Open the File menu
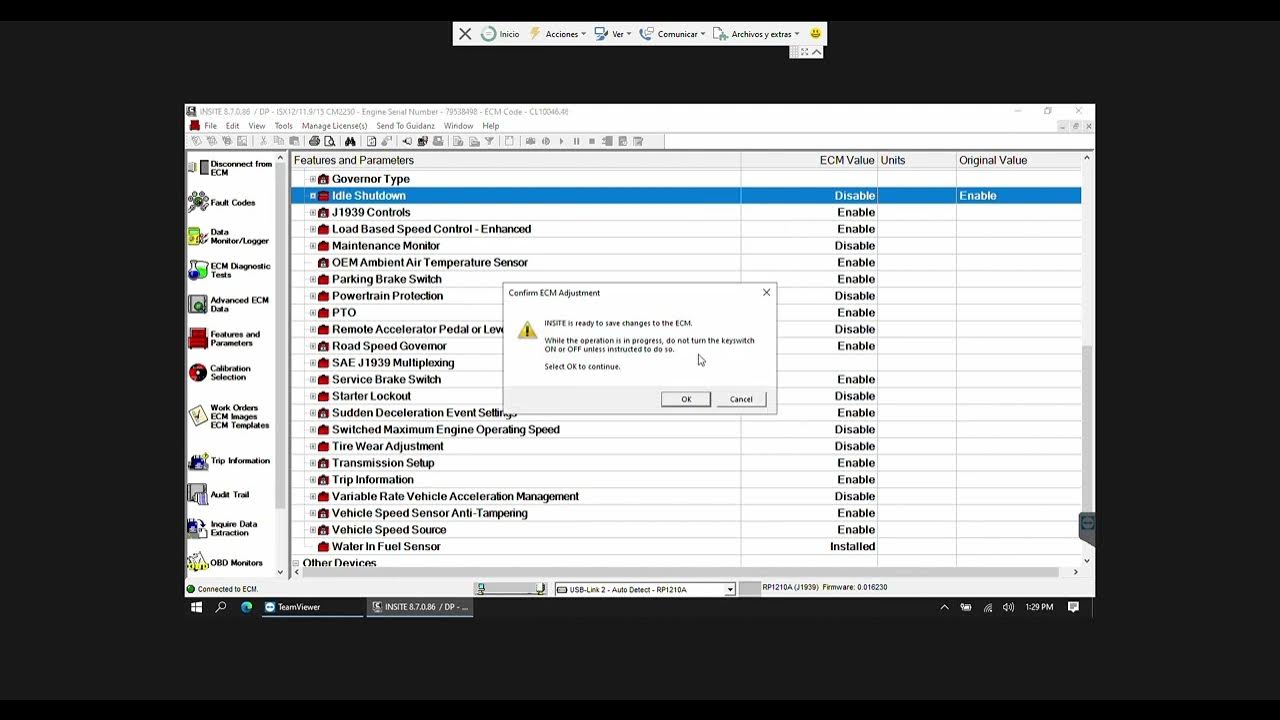 tap(211, 126)
